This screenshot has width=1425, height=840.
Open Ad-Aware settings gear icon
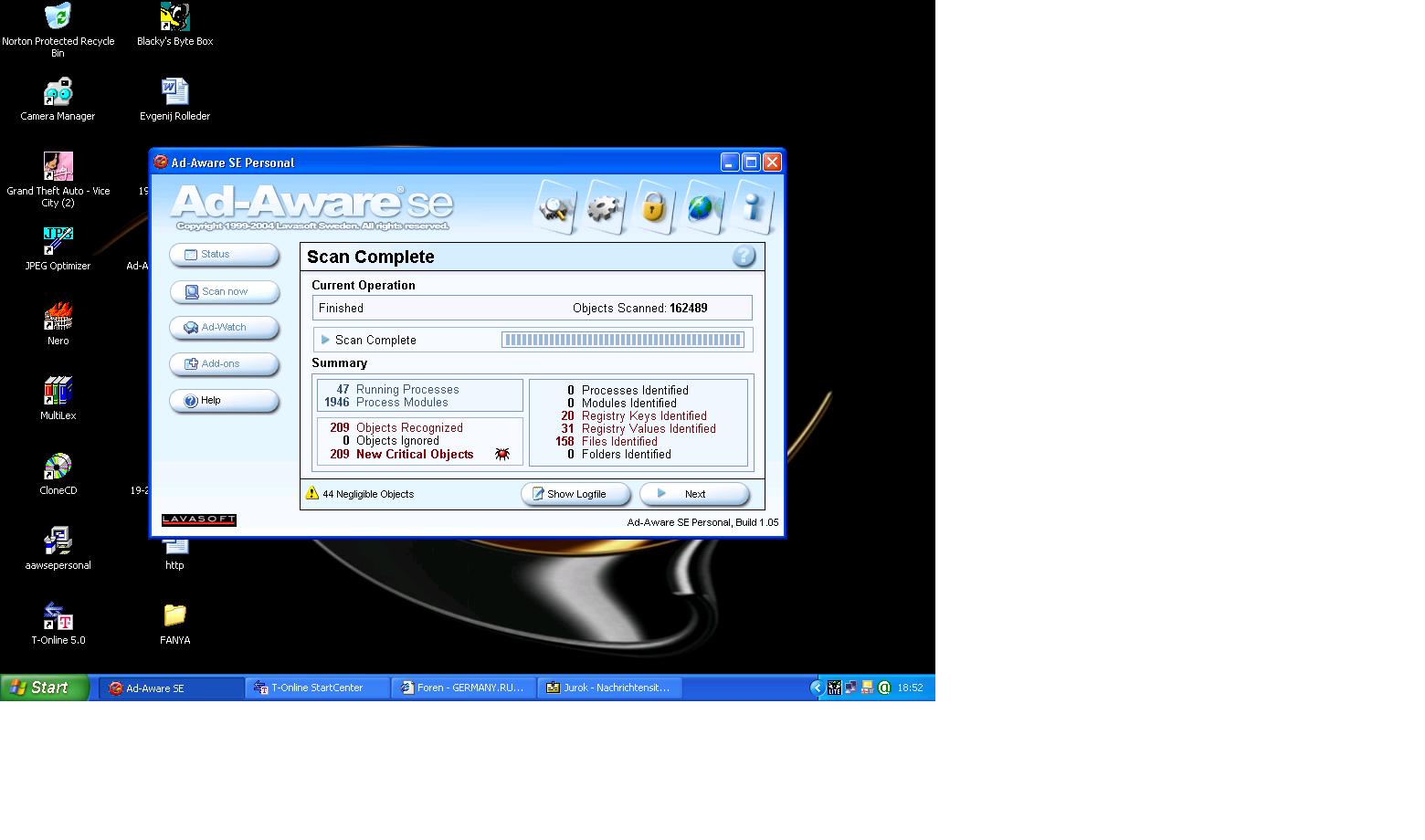(603, 207)
